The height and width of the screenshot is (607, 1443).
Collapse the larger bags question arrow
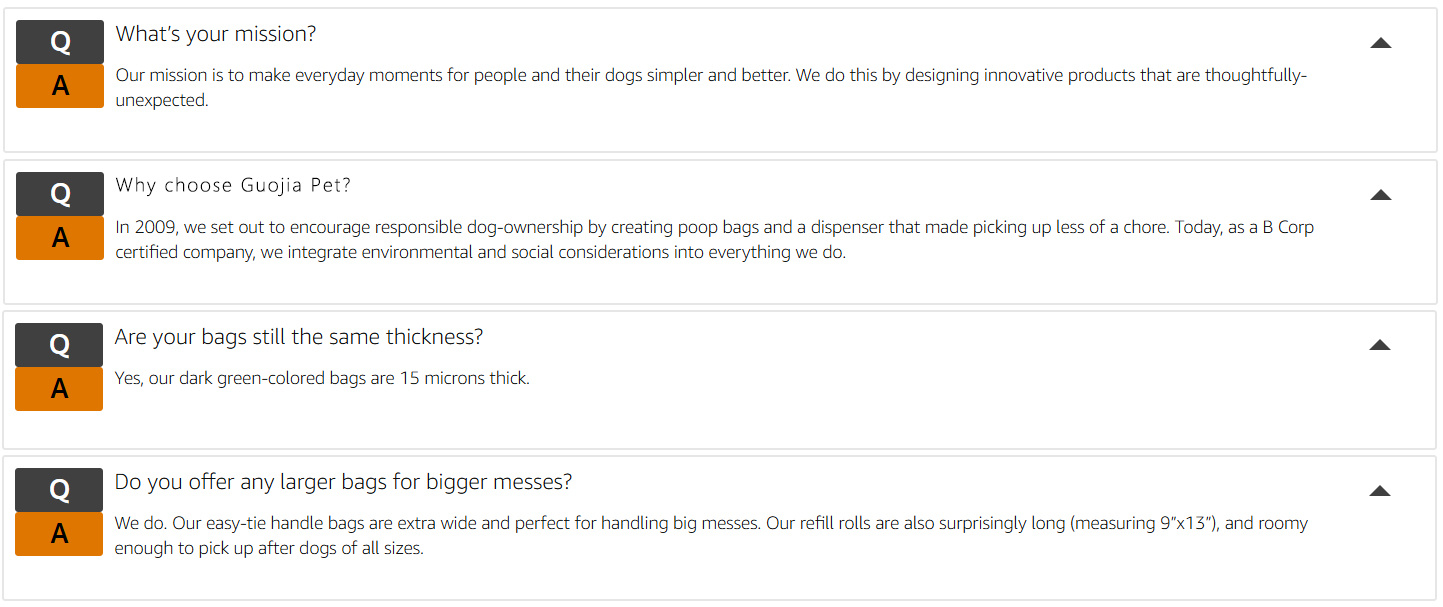[x=1380, y=491]
